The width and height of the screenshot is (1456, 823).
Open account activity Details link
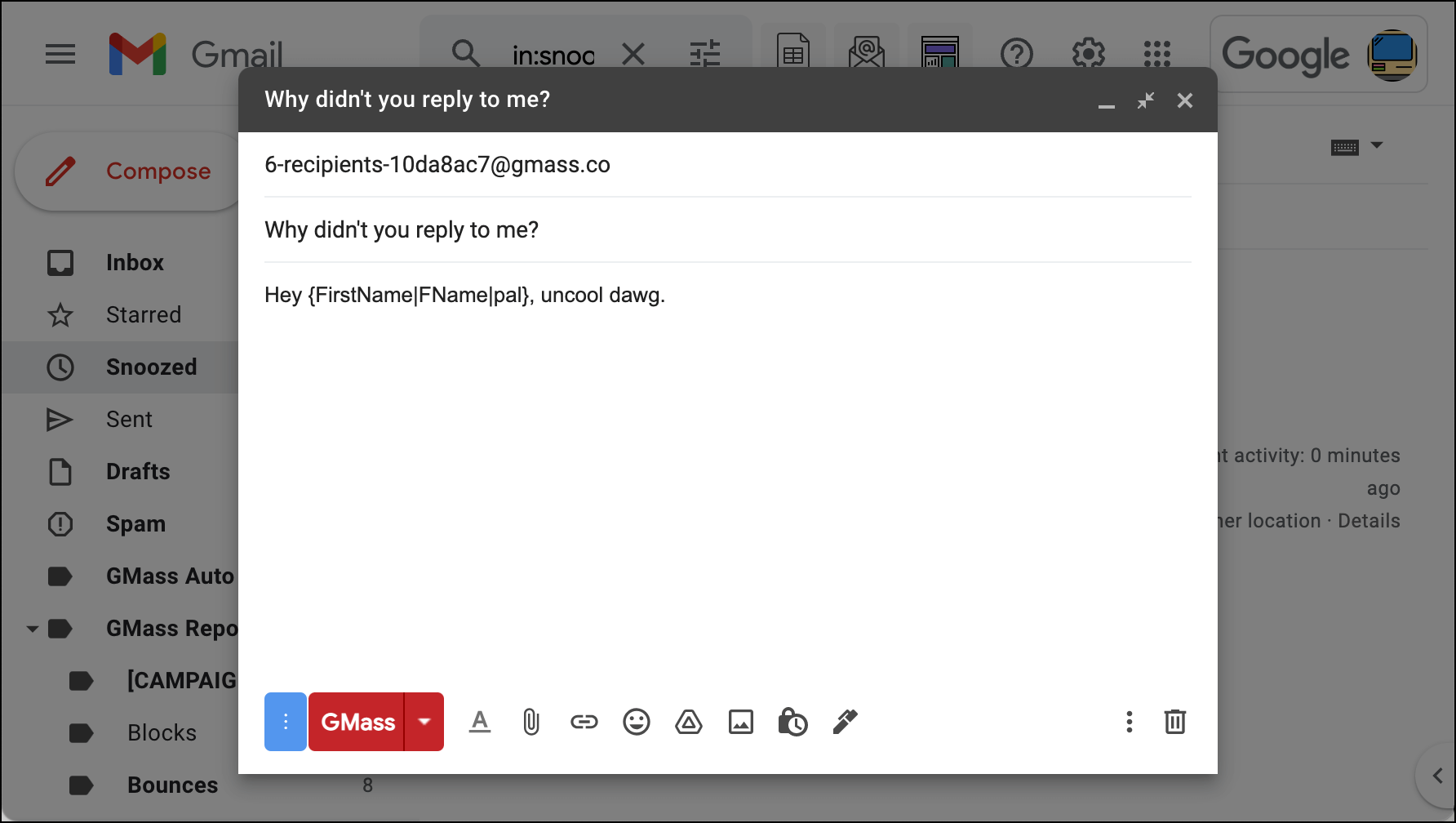pos(1369,521)
